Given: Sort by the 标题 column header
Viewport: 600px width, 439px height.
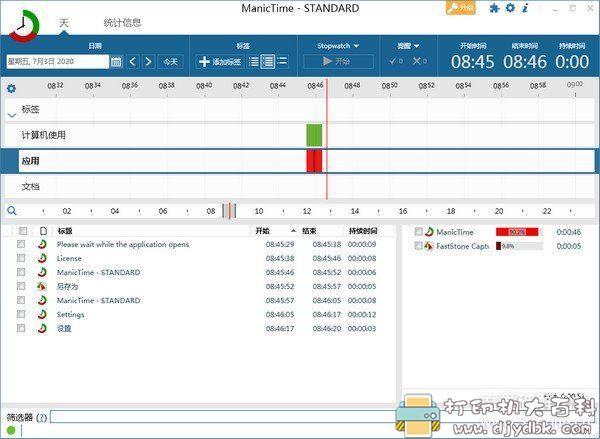Looking at the screenshot, I should 65,231.
